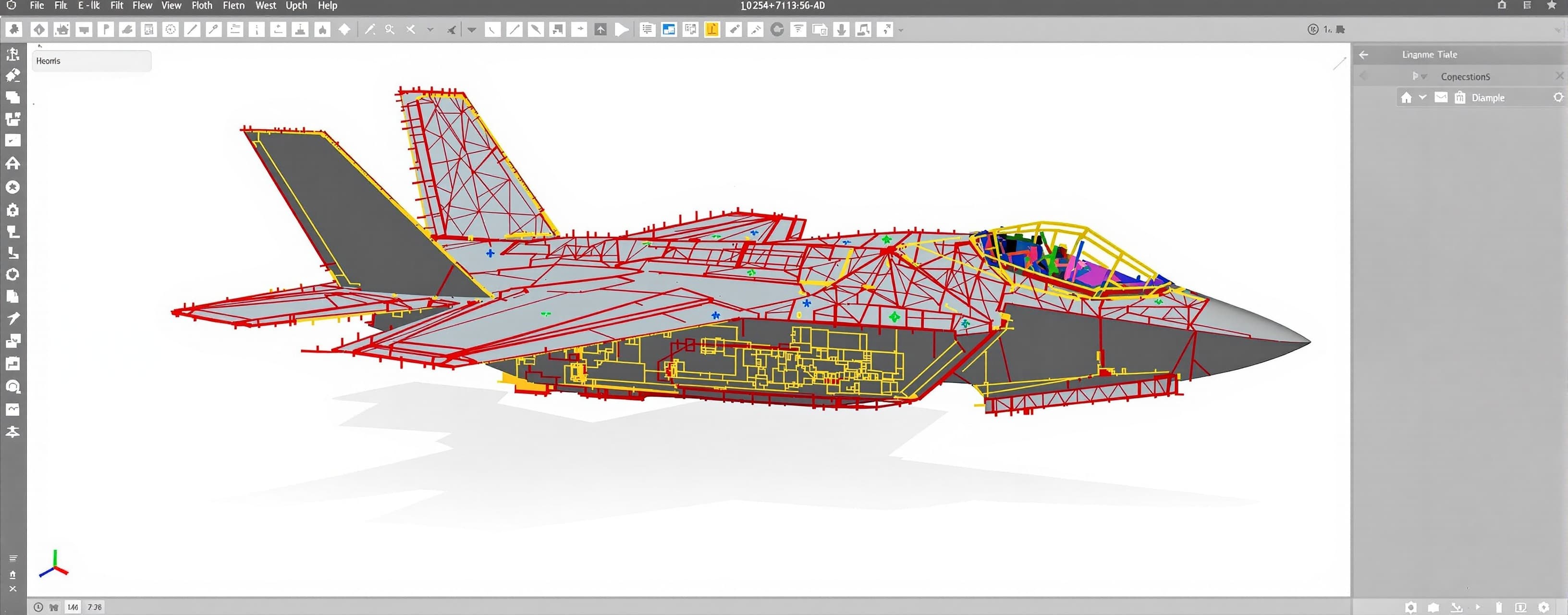Click the wave chart icon in left sidebar
Image resolution: width=1568 pixels, height=615 pixels.
pos(13,409)
